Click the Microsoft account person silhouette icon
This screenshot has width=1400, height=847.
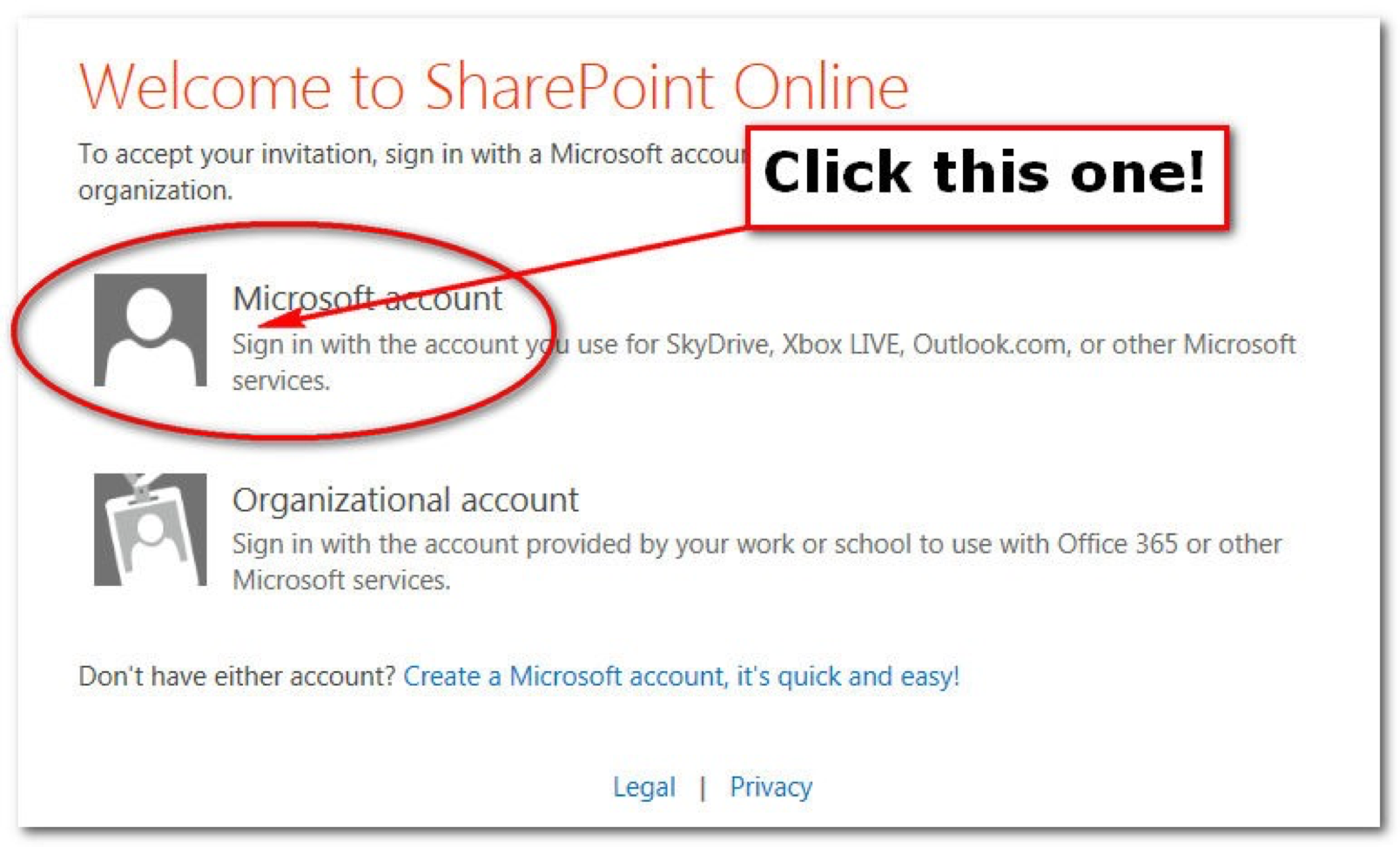pos(150,330)
